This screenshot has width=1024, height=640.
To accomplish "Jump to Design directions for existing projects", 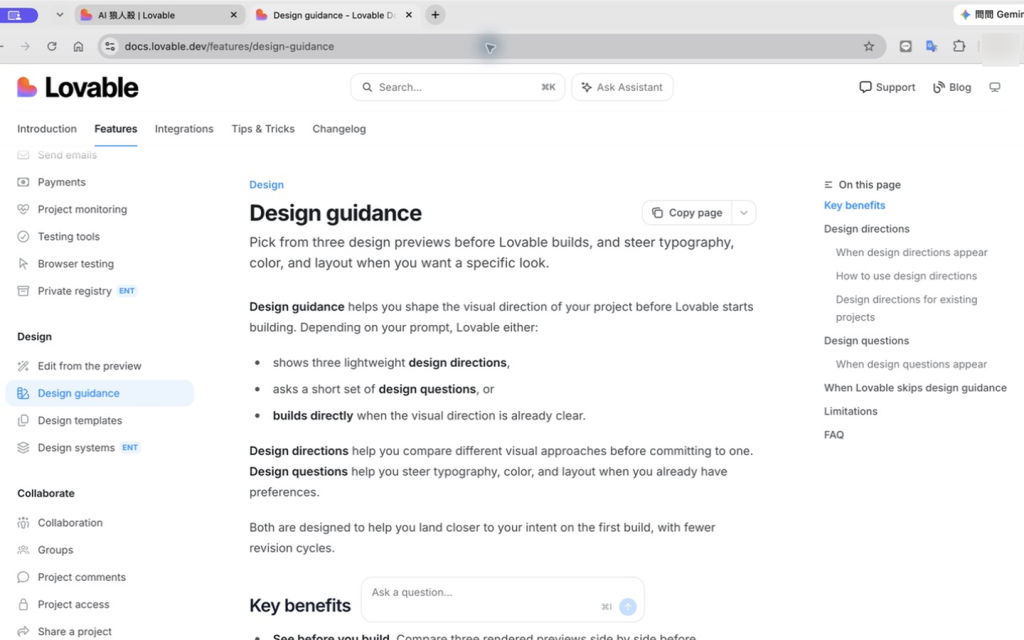I will point(906,308).
